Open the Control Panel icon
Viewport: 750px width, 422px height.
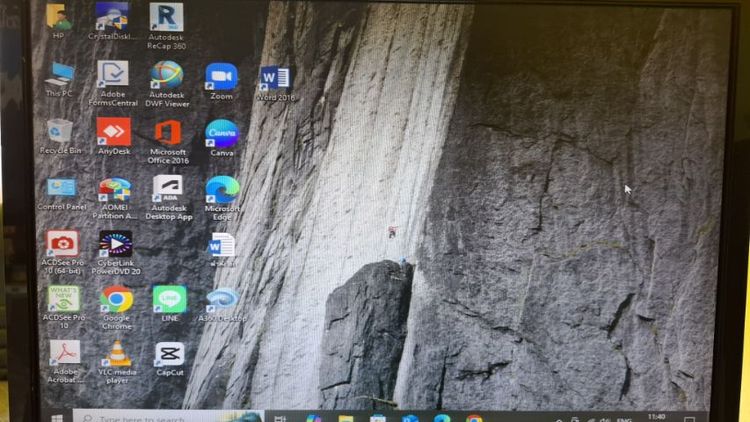(x=62, y=194)
